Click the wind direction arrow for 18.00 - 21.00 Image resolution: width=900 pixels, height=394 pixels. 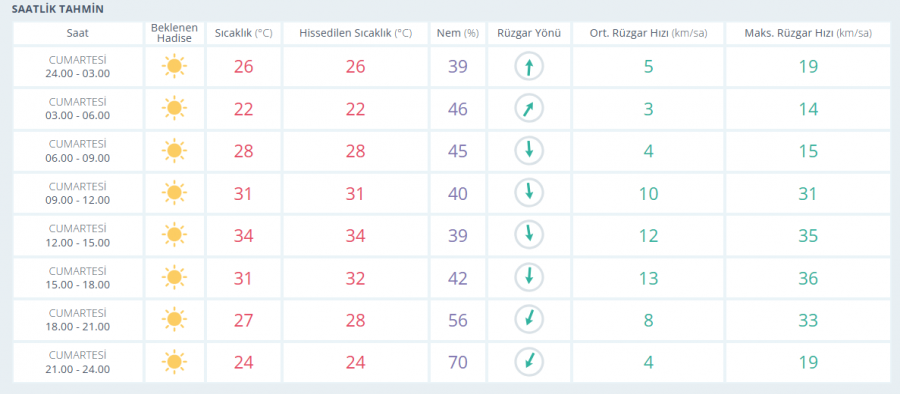coord(529,320)
